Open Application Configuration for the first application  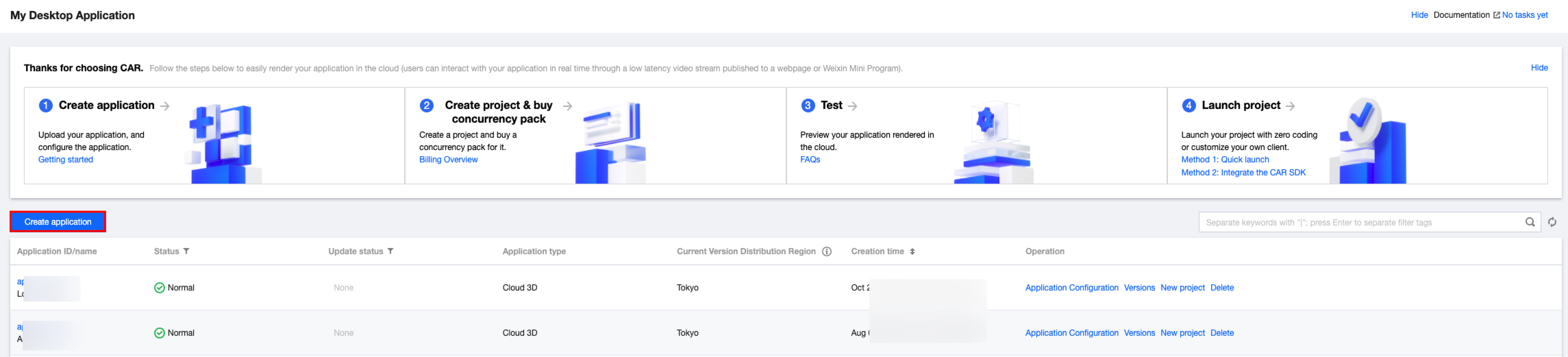point(1071,288)
